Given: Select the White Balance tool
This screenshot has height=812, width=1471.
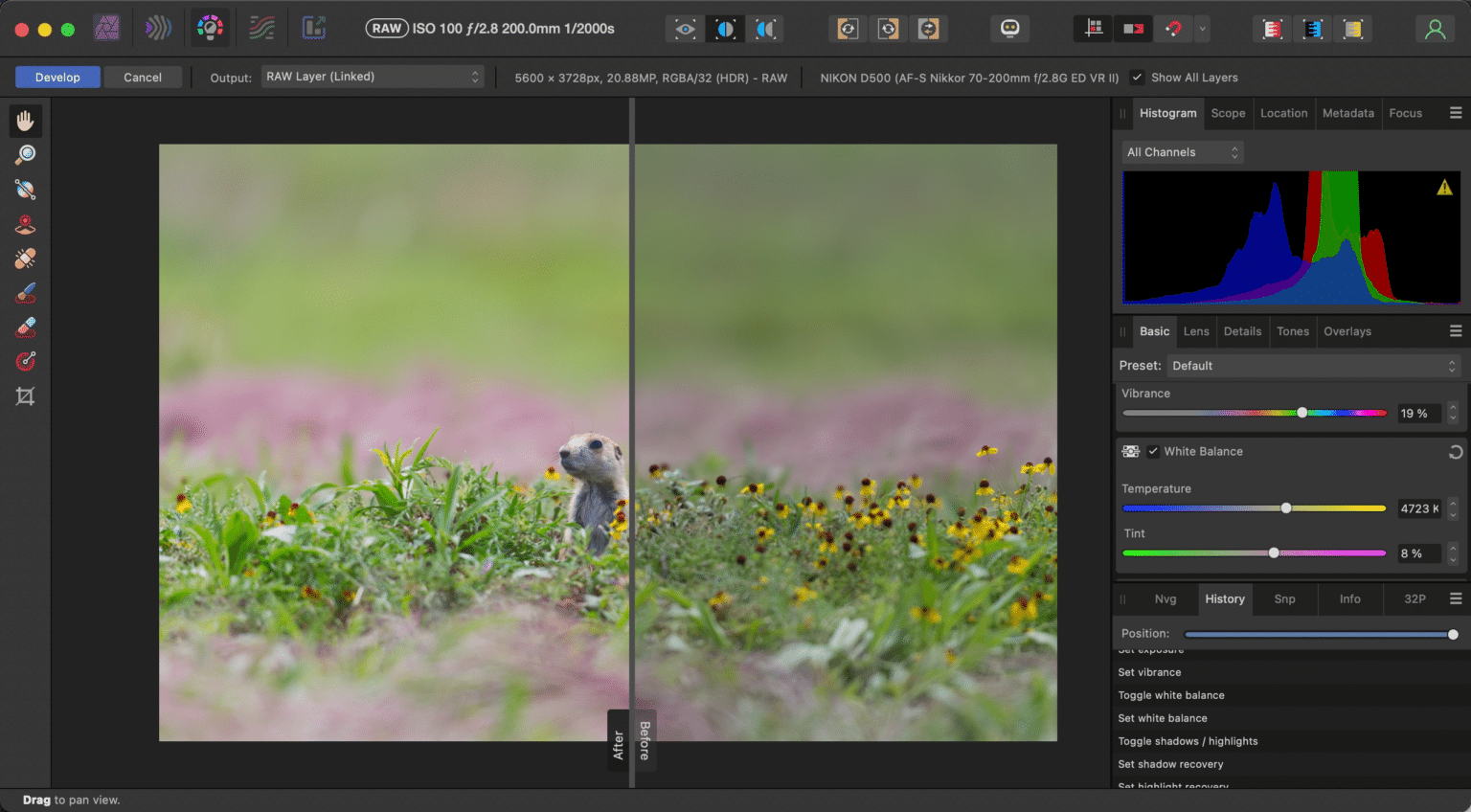Looking at the screenshot, I should click(25, 189).
